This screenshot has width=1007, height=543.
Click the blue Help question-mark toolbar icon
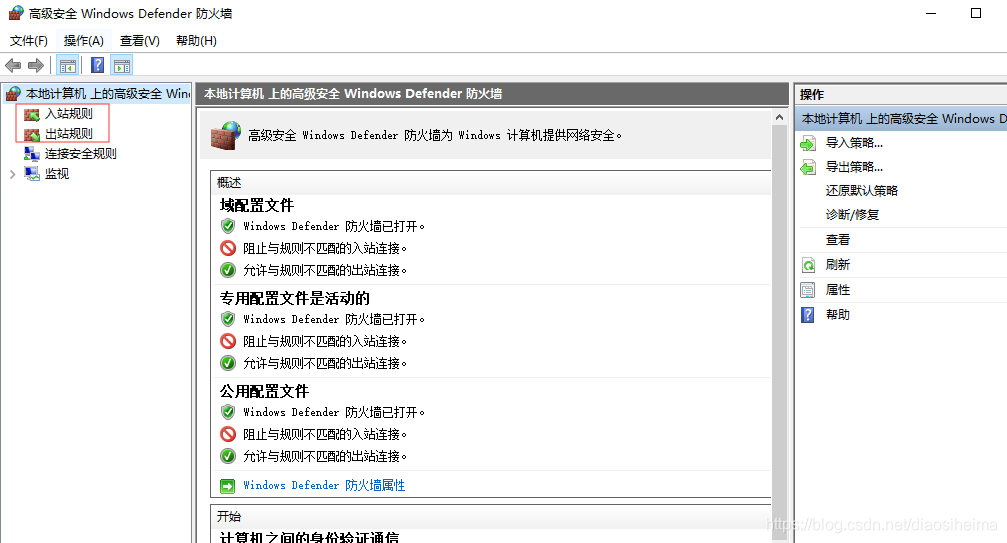(98, 65)
